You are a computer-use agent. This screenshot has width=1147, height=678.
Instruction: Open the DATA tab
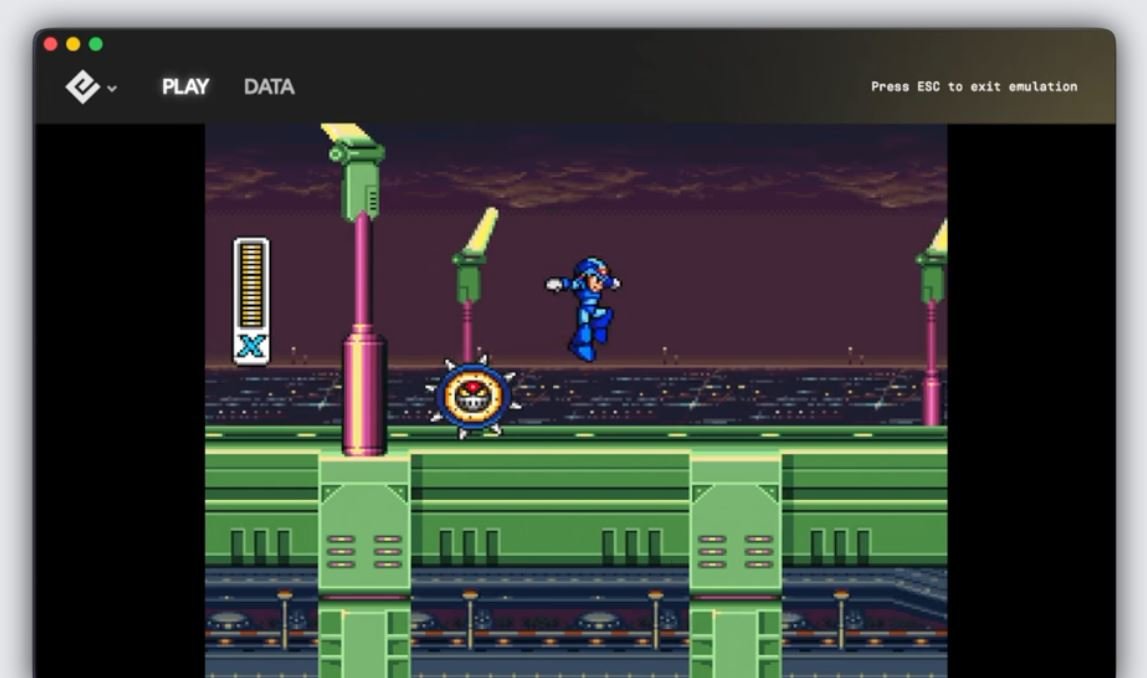point(269,87)
